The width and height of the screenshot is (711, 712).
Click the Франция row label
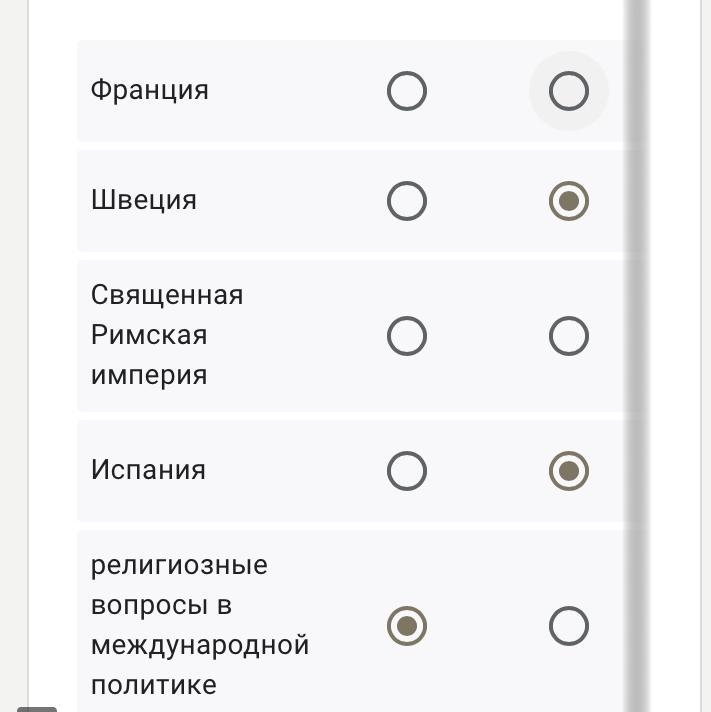pyautogui.click(x=150, y=90)
